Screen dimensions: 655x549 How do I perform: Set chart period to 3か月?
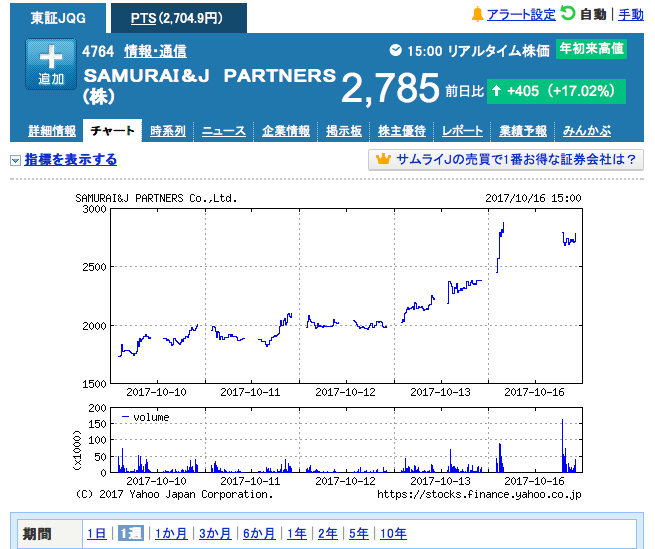pos(215,534)
